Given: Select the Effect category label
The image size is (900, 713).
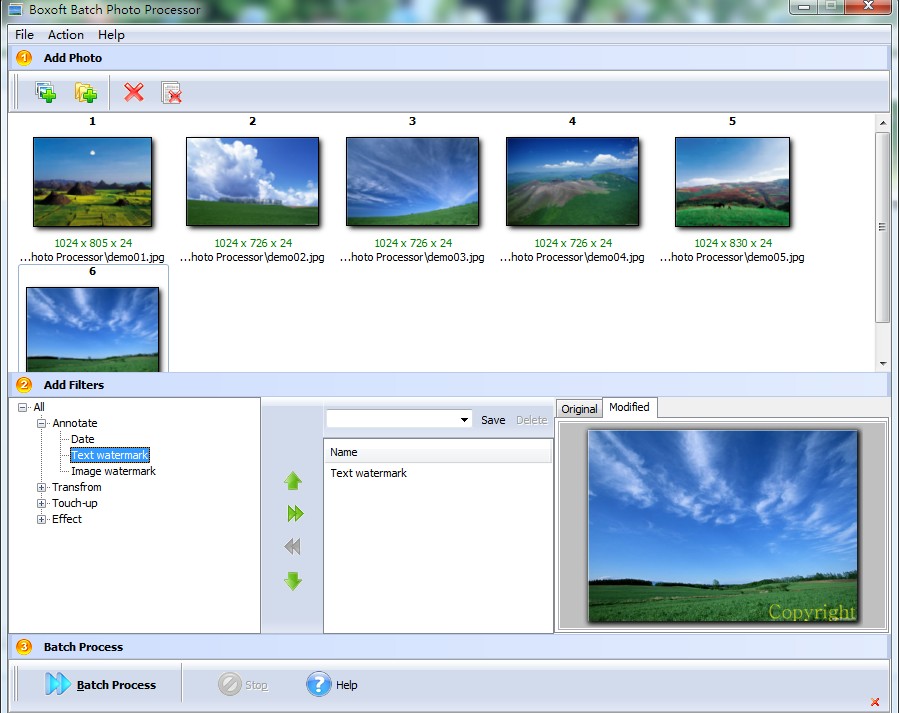Looking at the screenshot, I should pyautogui.click(x=67, y=520).
